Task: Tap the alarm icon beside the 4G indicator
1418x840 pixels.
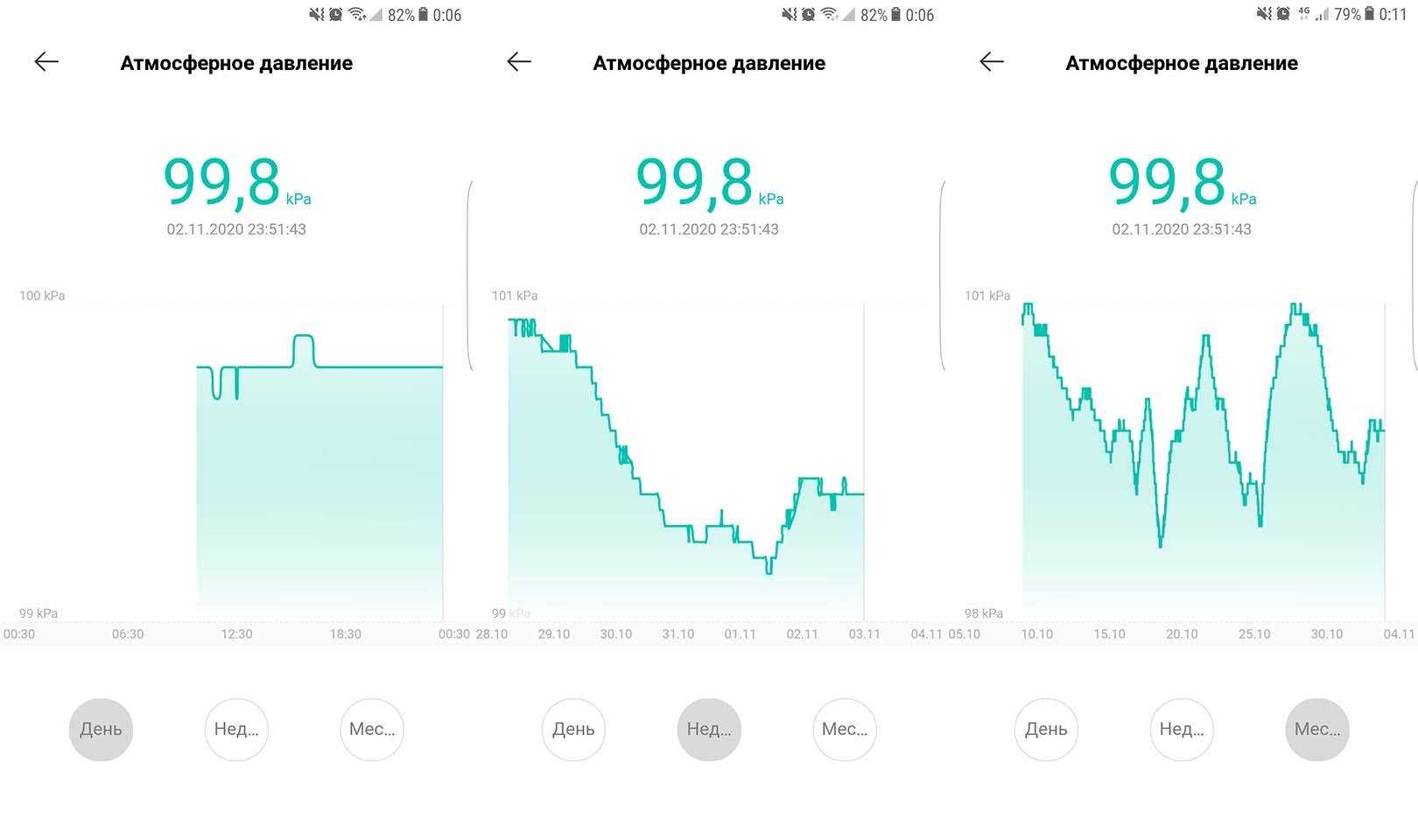Action: point(1283,14)
